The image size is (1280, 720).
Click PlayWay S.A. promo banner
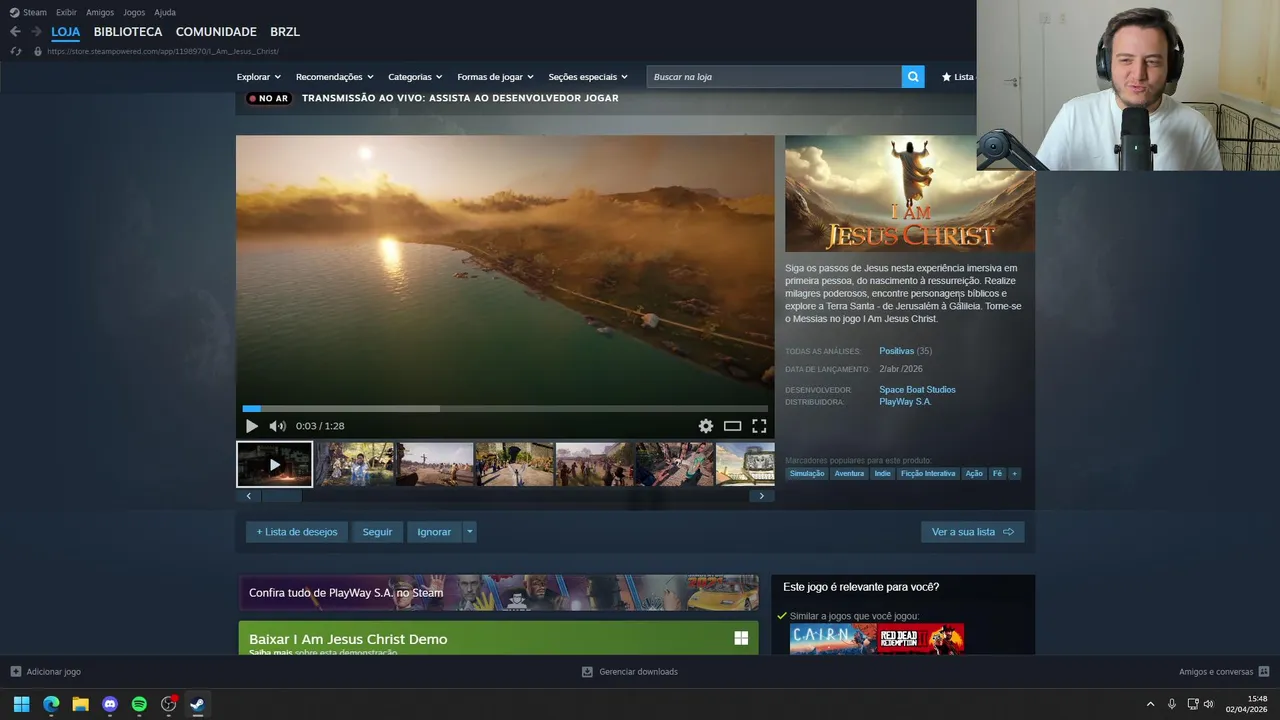click(x=498, y=592)
